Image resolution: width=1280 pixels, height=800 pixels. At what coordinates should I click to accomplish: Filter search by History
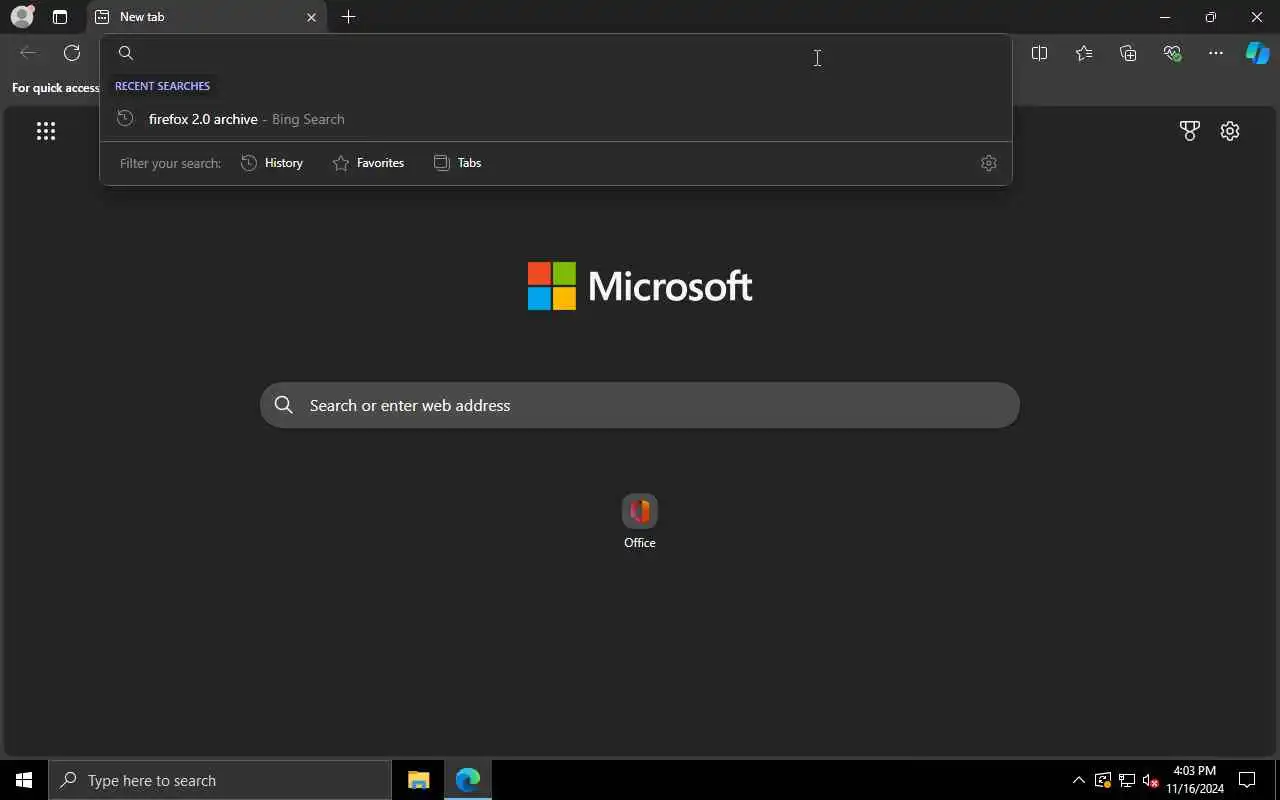(272, 163)
